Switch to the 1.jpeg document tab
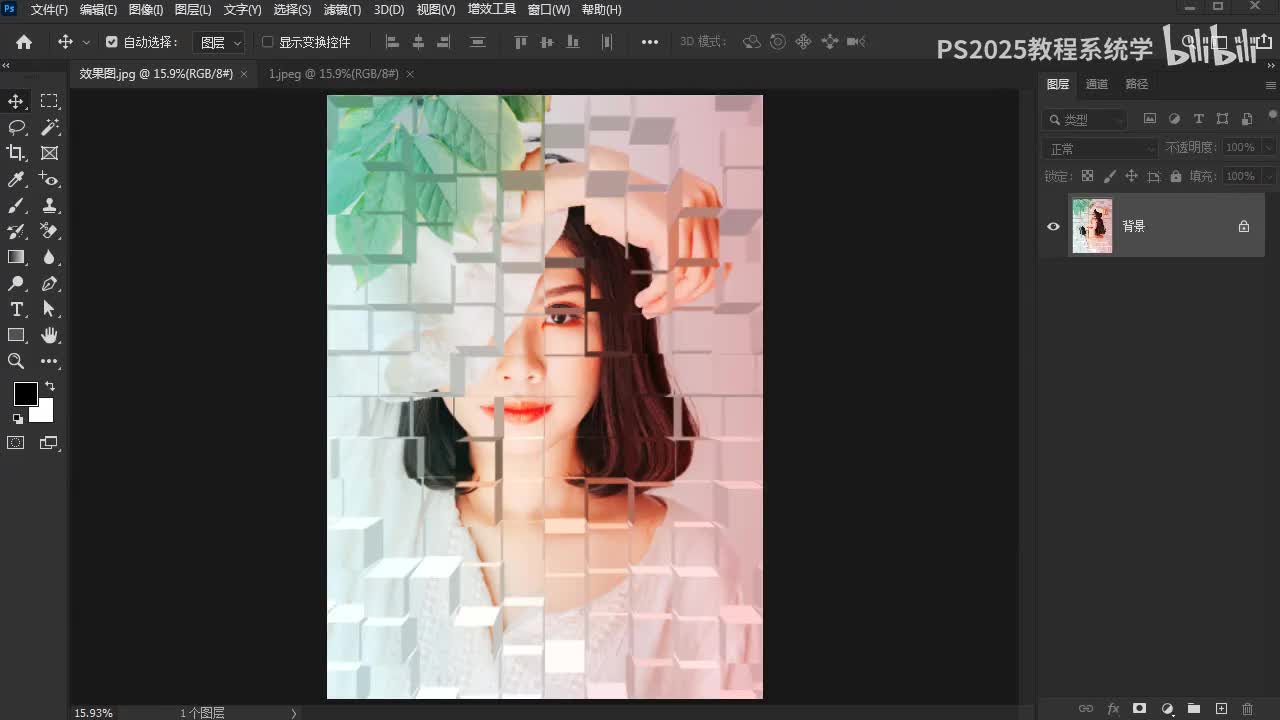Viewport: 1280px width, 720px height. [x=333, y=74]
